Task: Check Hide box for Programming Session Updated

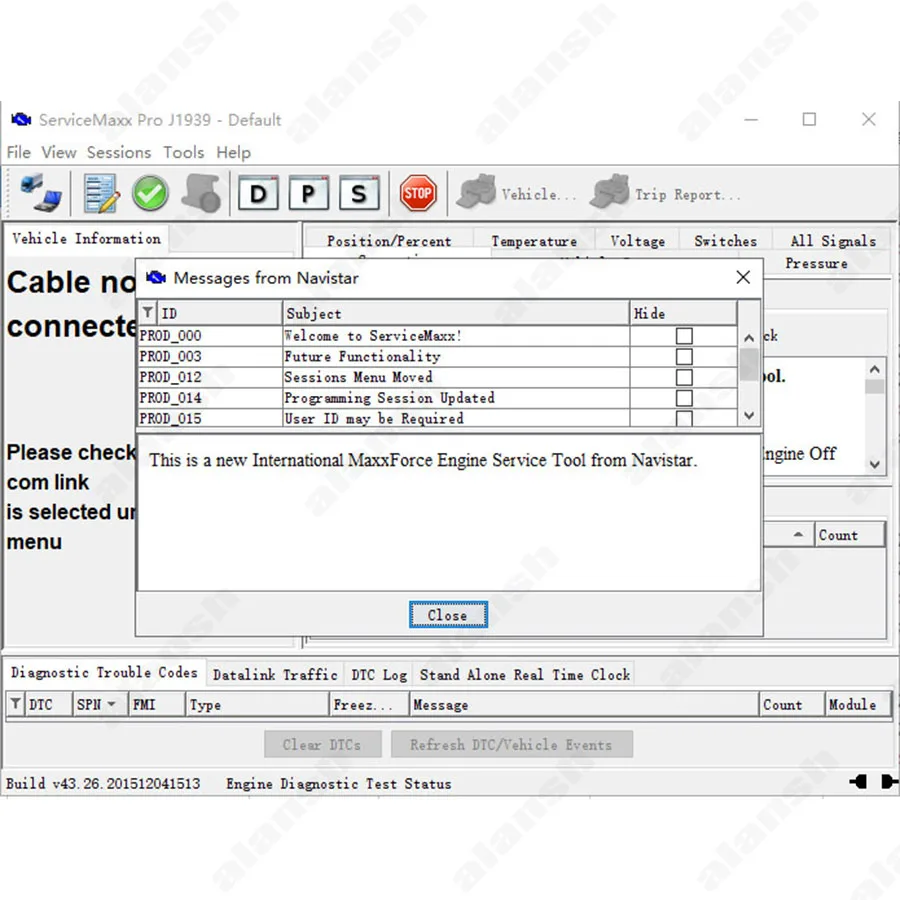Action: 684,398
